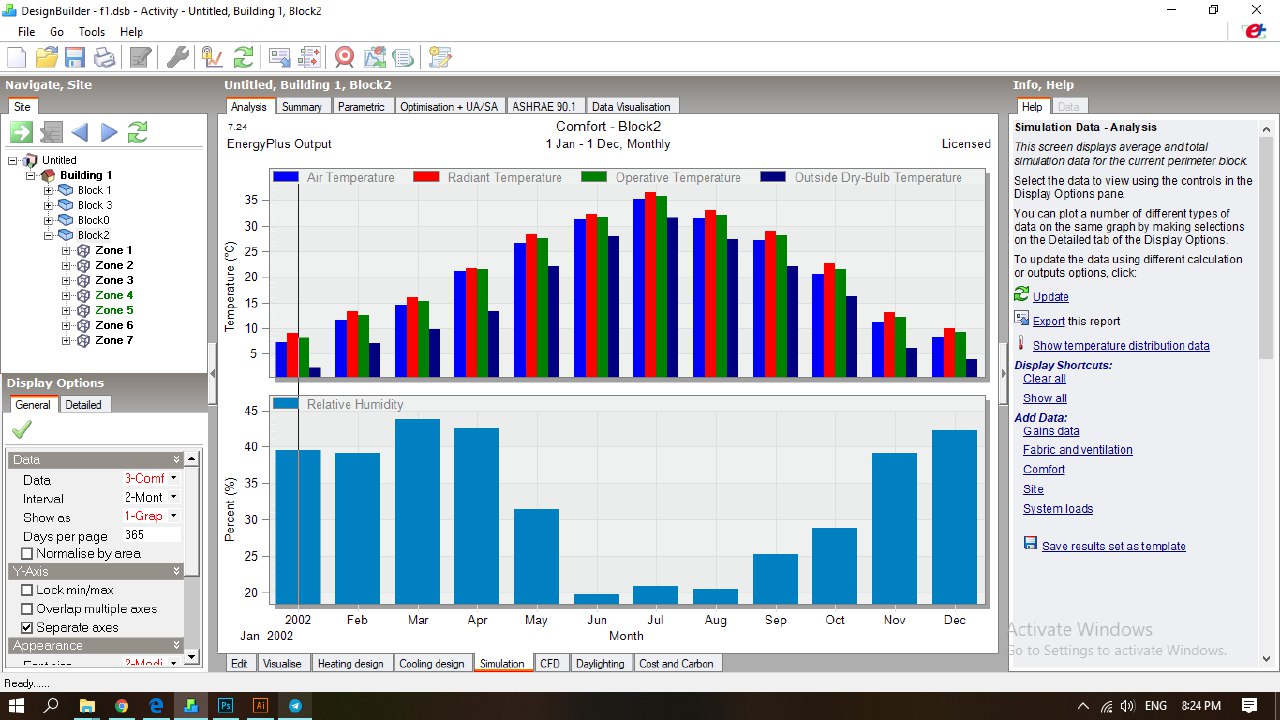Click the Print toolbar icon
This screenshot has width=1280, height=720.
point(105,57)
